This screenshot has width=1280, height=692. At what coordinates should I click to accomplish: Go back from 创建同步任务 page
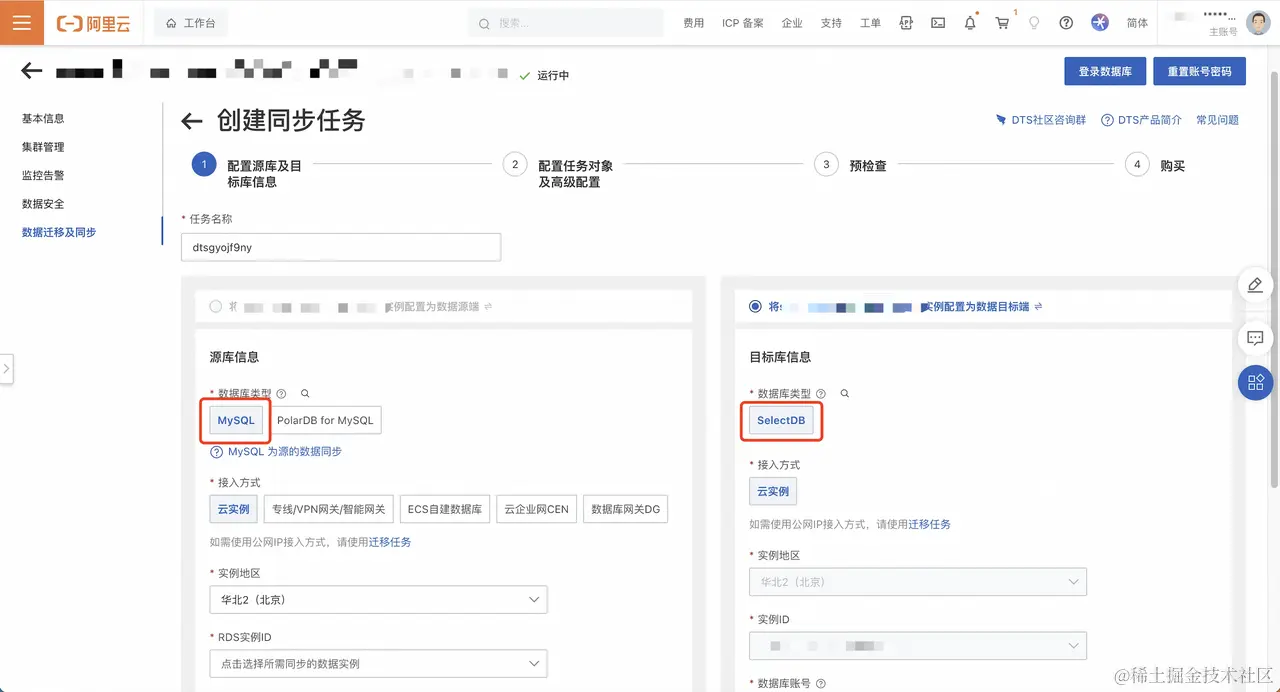click(x=191, y=122)
